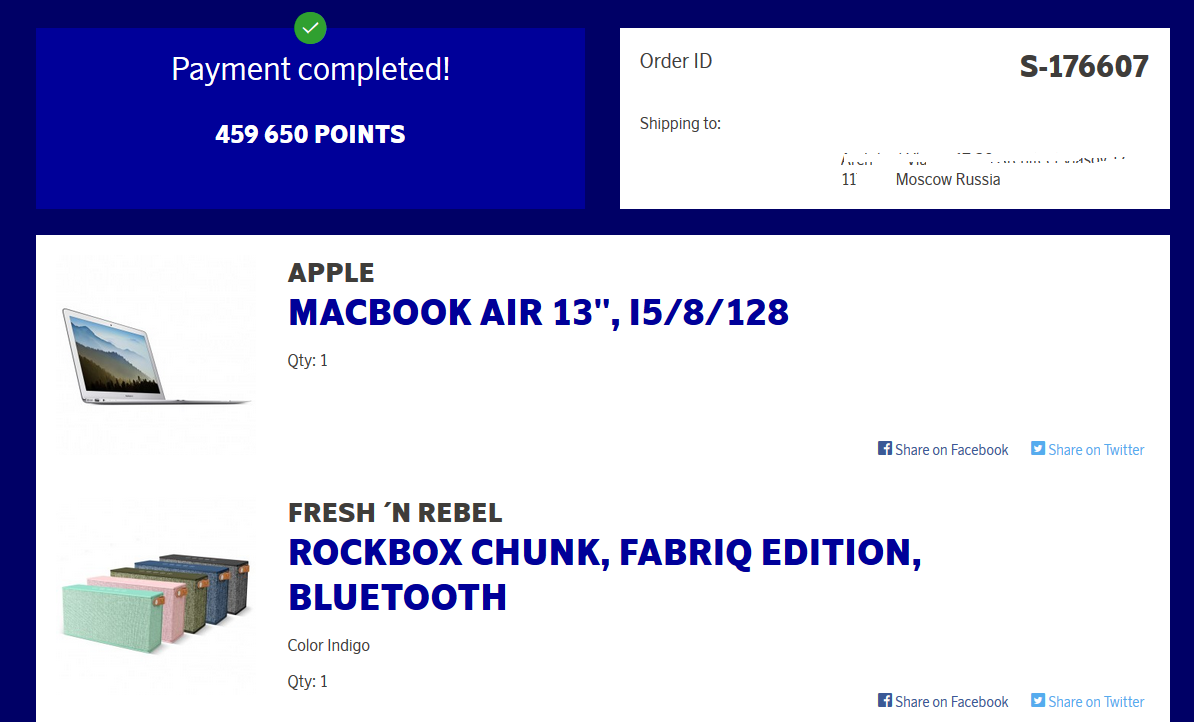The height and width of the screenshot is (722, 1194).
Task: Select the order number S-176607
Action: point(1084,67)
